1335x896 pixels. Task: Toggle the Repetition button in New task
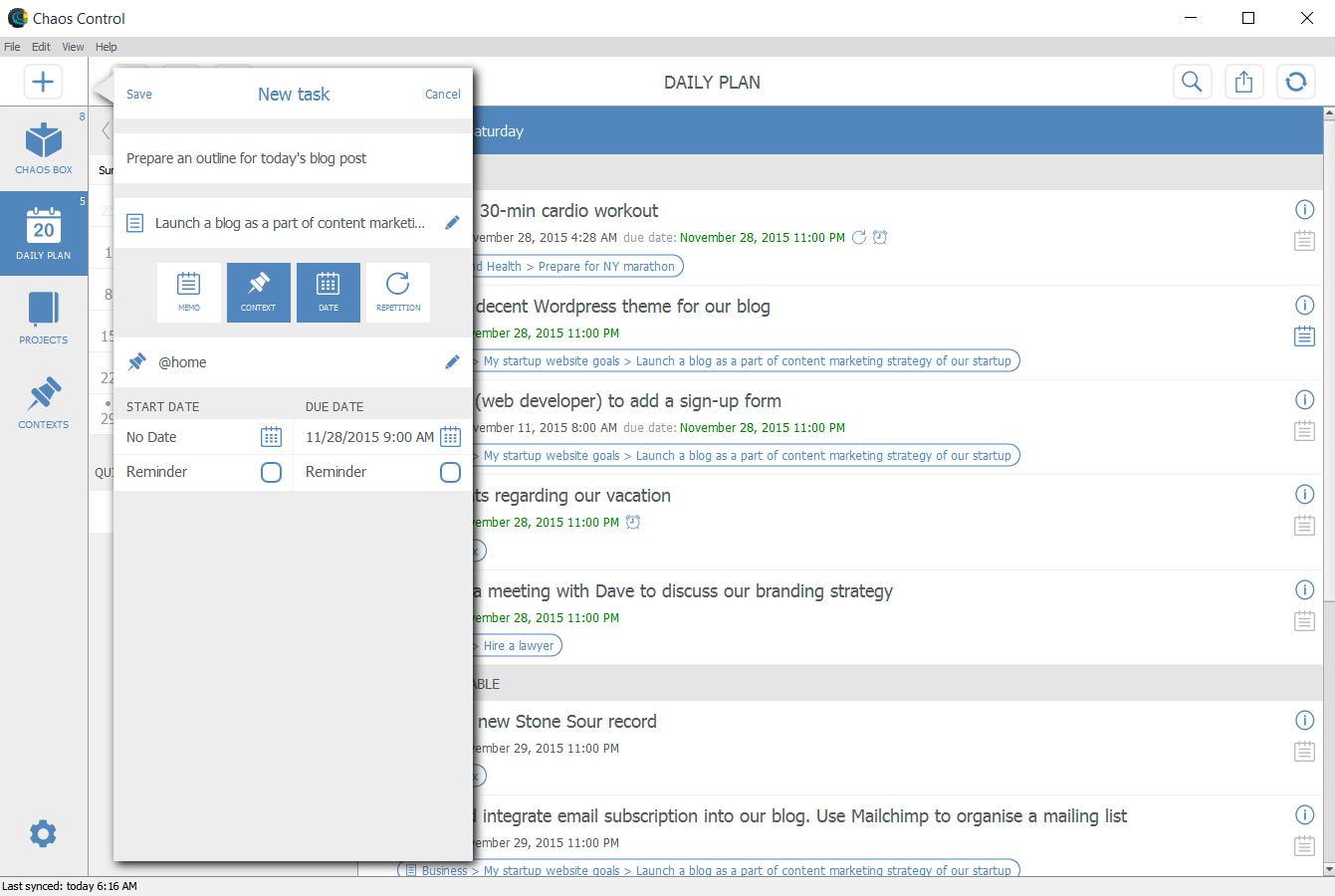click(398, 292)
